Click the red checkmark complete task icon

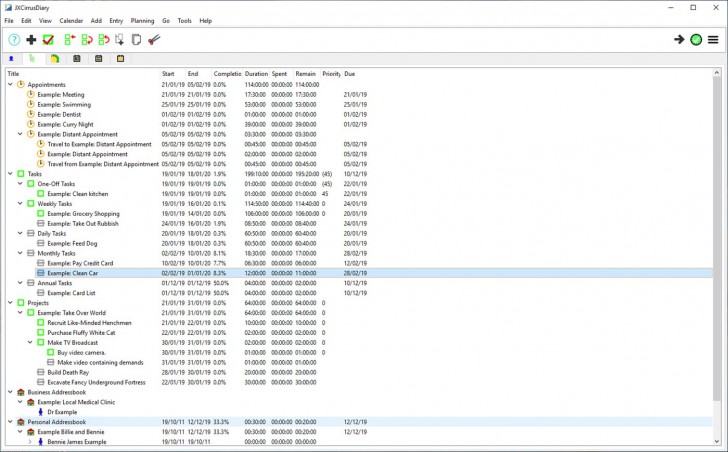48,40
